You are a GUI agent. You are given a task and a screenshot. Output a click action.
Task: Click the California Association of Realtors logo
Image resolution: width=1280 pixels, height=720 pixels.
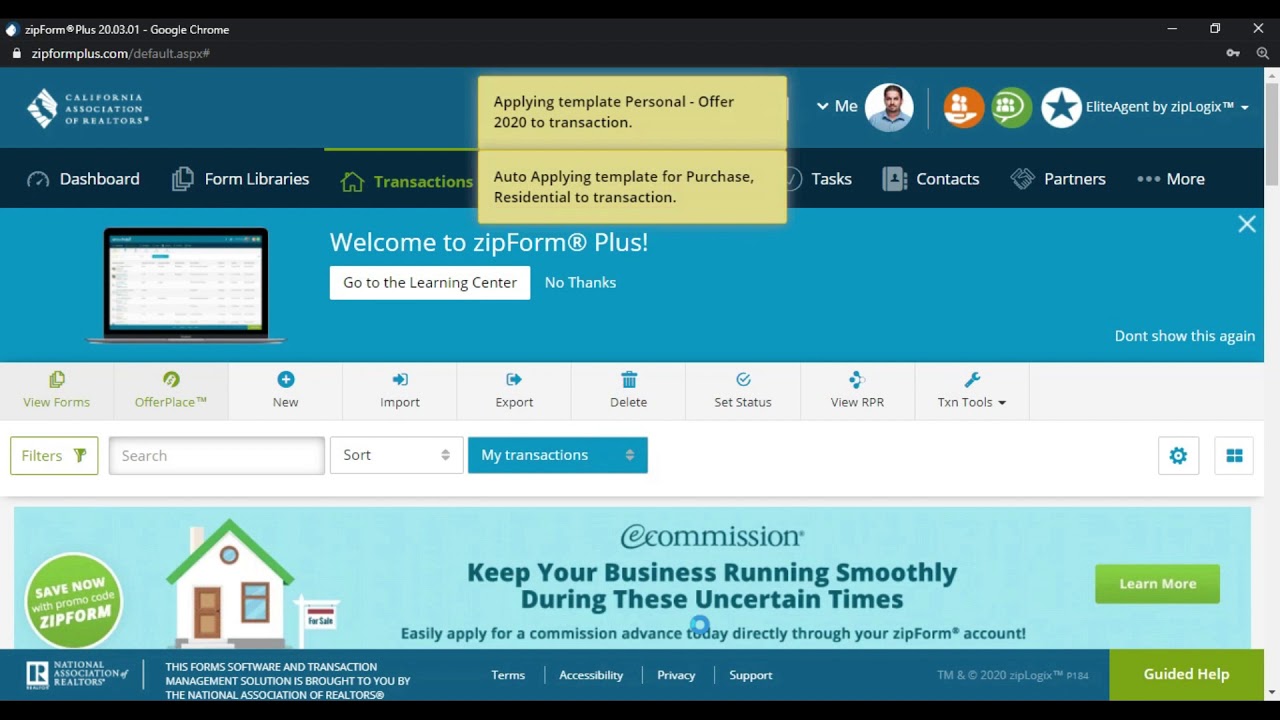coord(88,108)
